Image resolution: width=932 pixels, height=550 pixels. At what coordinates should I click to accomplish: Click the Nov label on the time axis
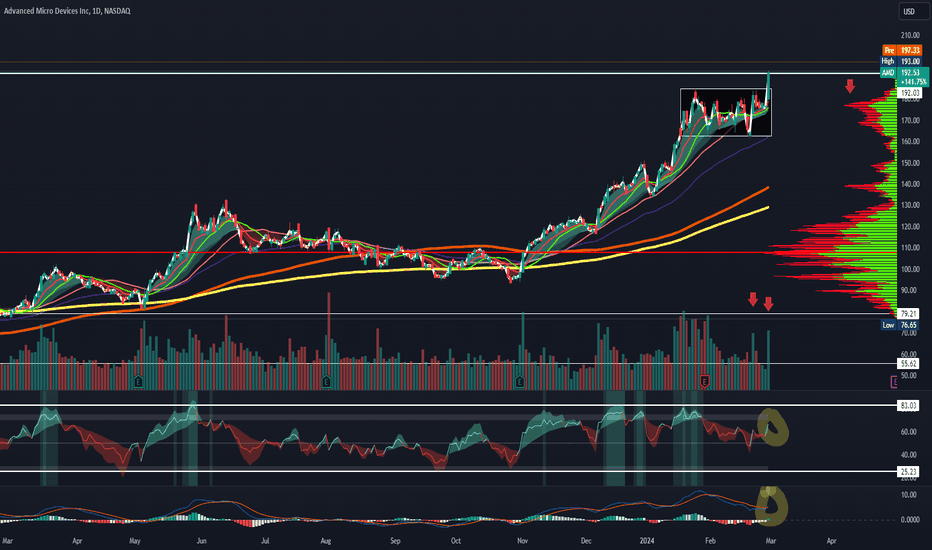522,541
